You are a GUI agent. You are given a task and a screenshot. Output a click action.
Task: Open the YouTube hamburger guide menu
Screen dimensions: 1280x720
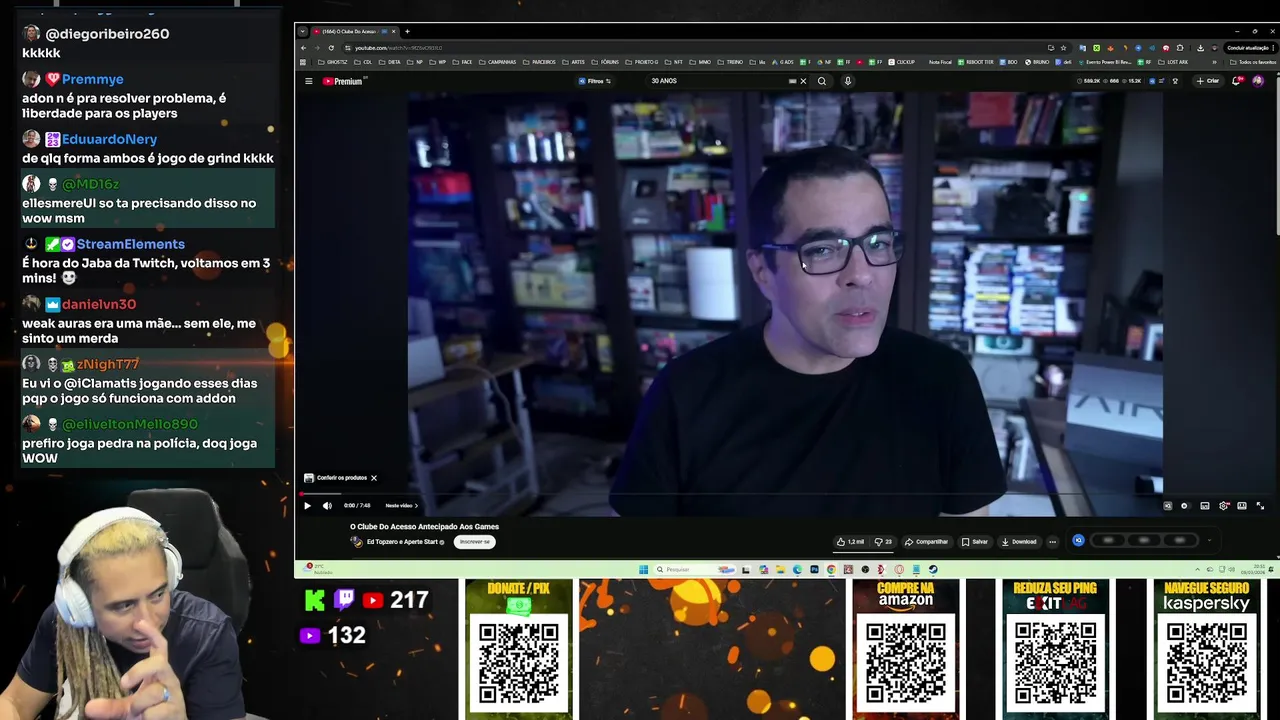[x=308, y=81]
